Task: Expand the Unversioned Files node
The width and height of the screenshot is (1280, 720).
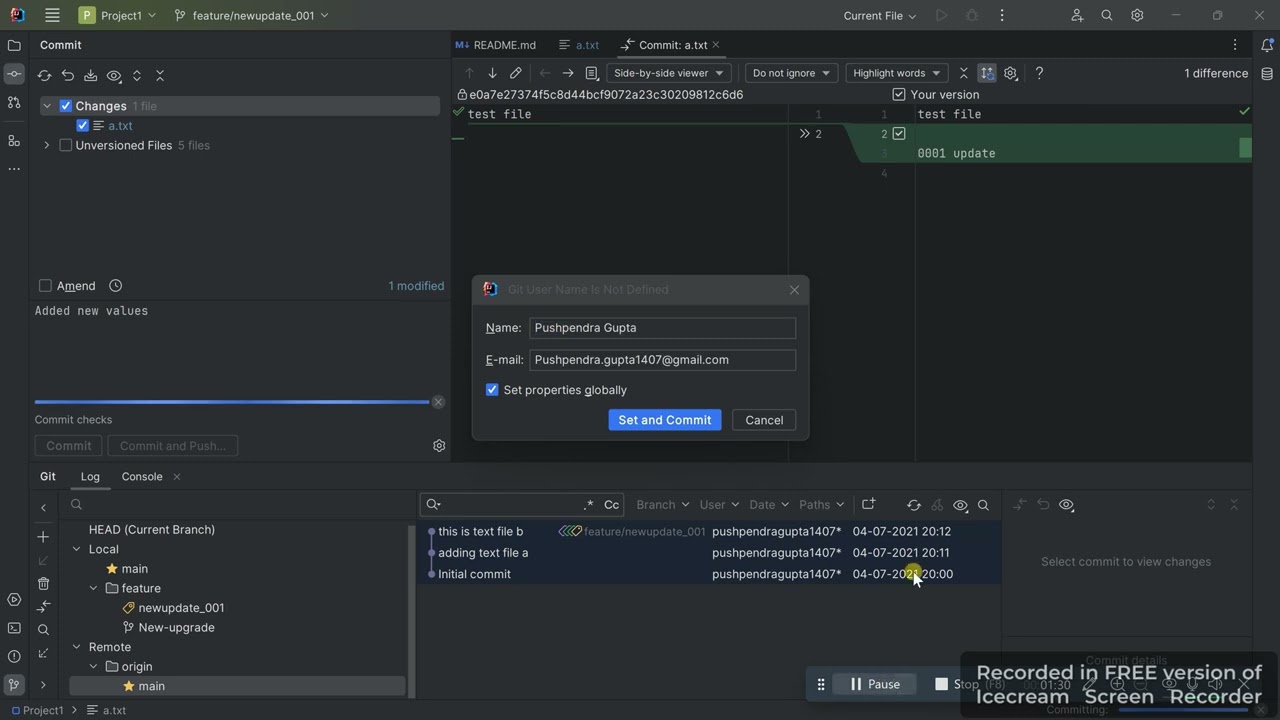Action: pyautogui.click(x=46, y=146)
